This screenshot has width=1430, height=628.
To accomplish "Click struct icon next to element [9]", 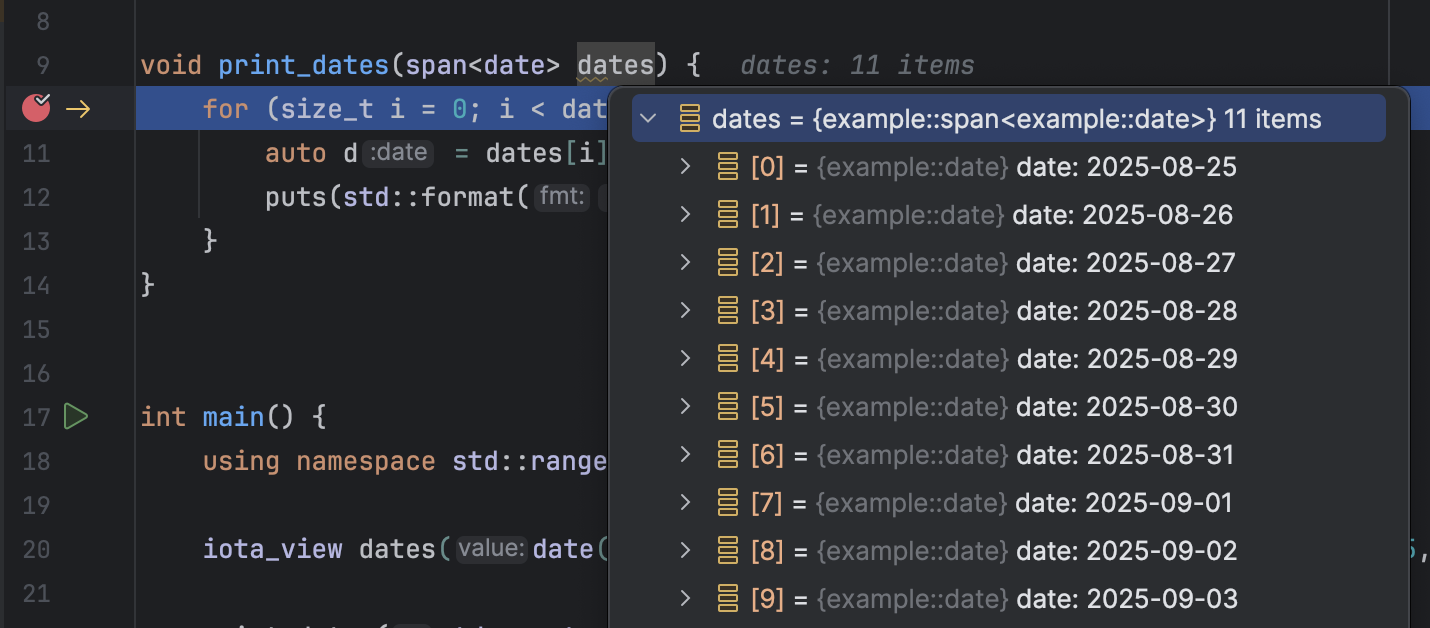I will [727, 598].
